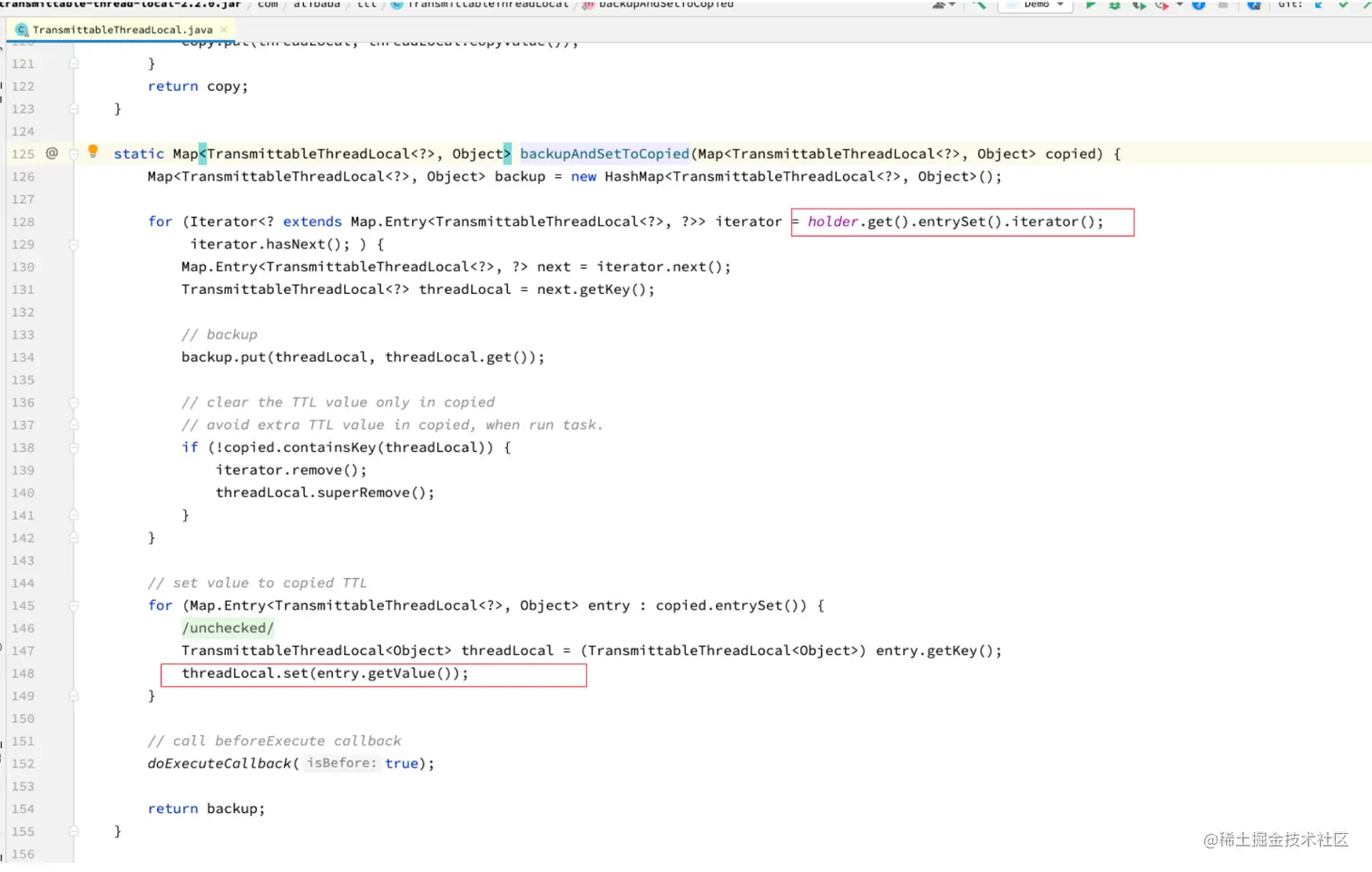This screenshot has height=872, width=1372.
Task: Collapse the method fold marker on line 125
Action: (x=73, y=154)
